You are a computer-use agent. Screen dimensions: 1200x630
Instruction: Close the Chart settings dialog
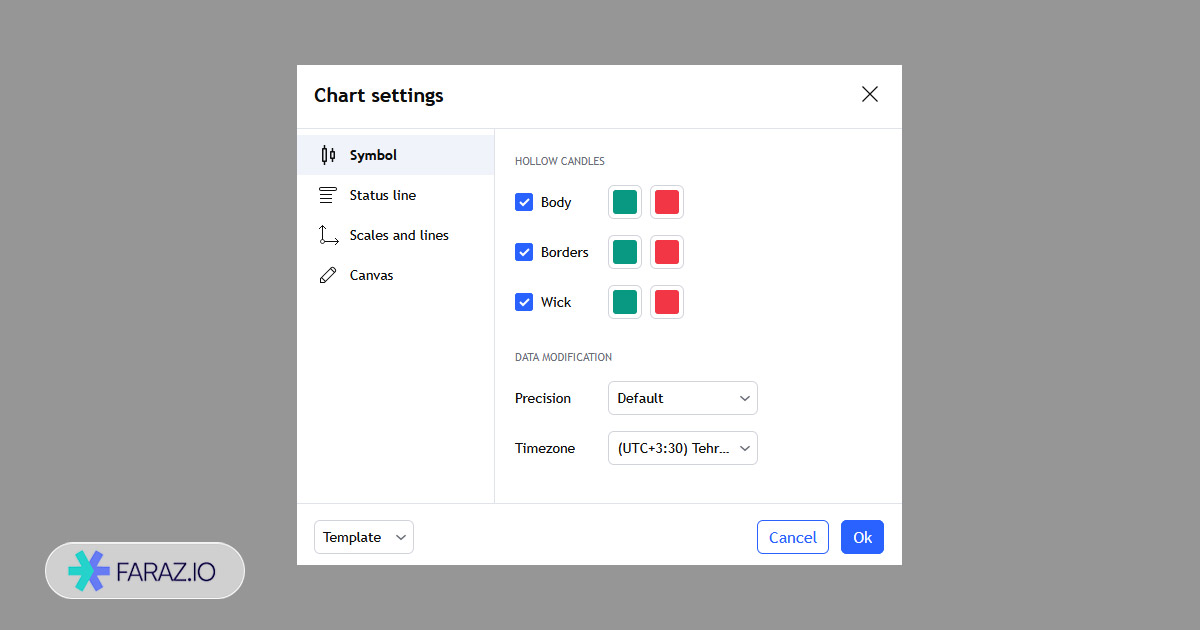tap(870, 94)
